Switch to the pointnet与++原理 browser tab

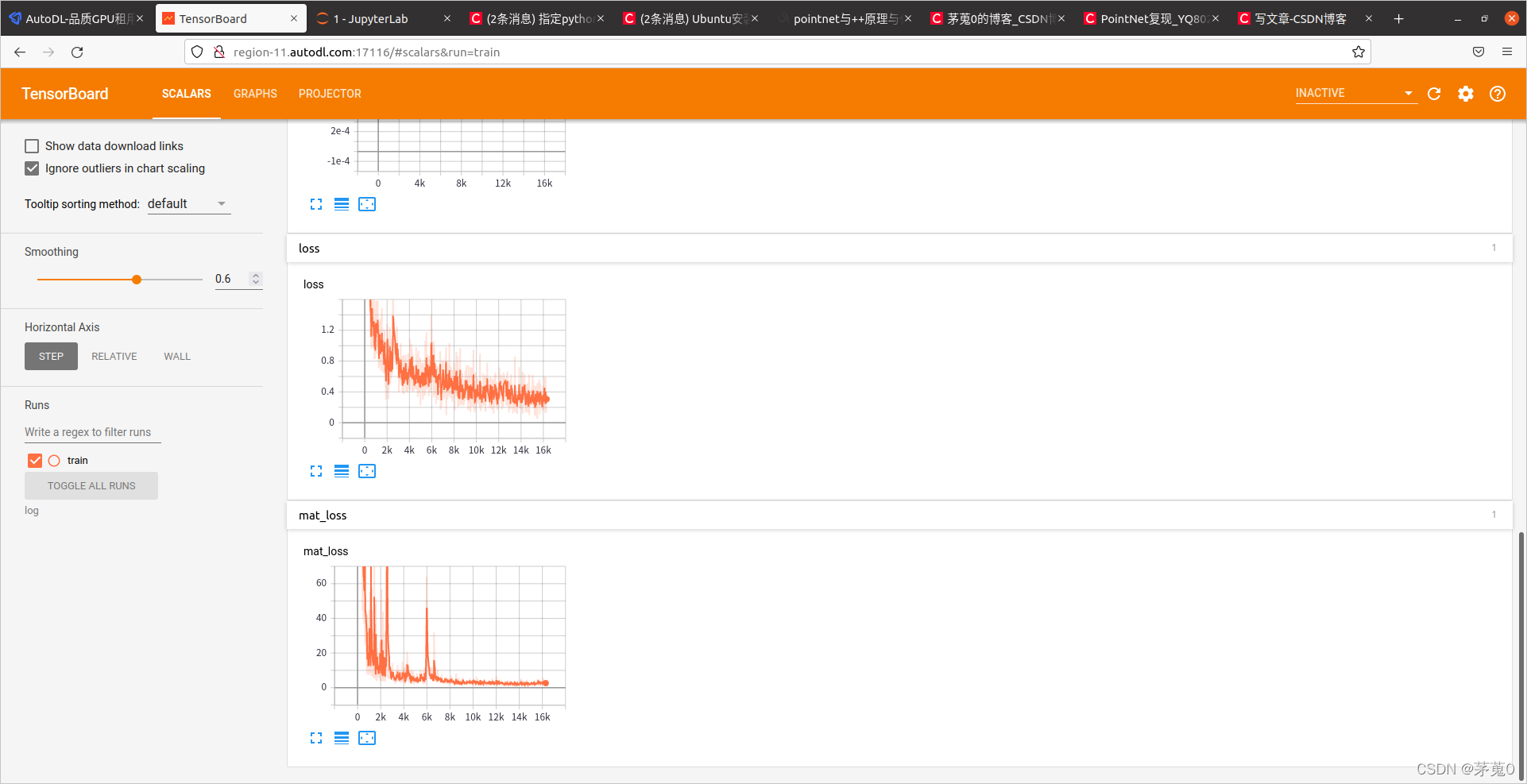coord(844,18)
